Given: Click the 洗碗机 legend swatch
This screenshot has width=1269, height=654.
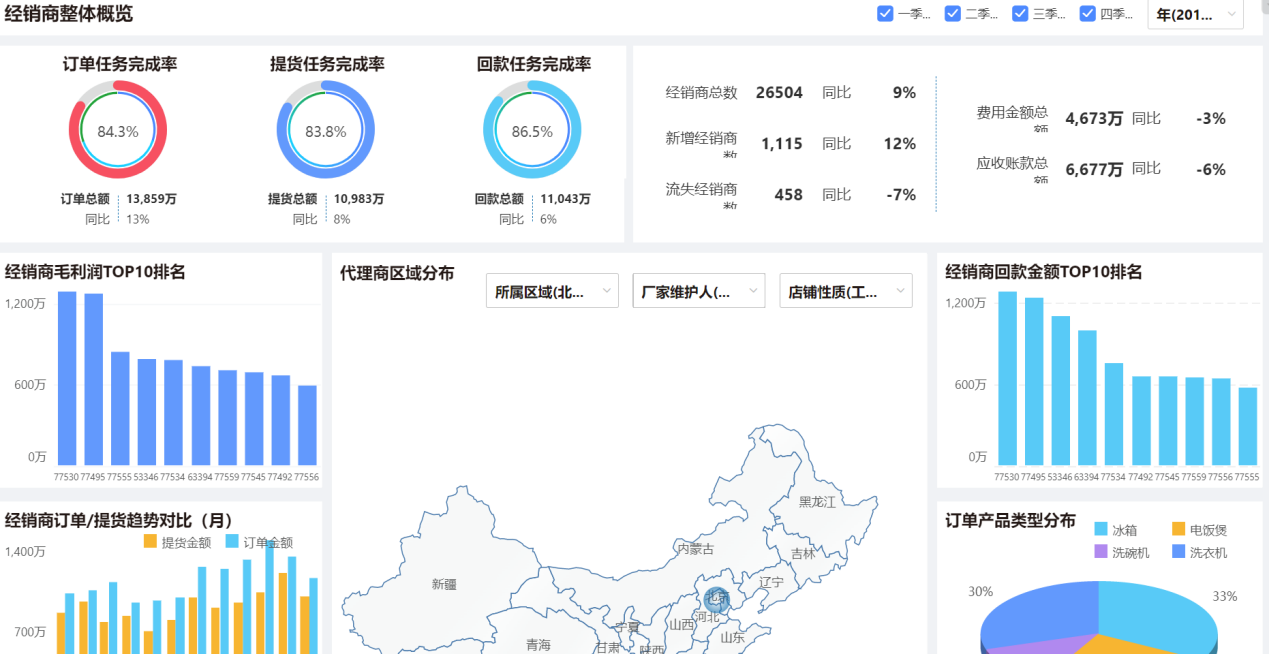Looking at the screenshot, I should click(x=1101, y=552).
